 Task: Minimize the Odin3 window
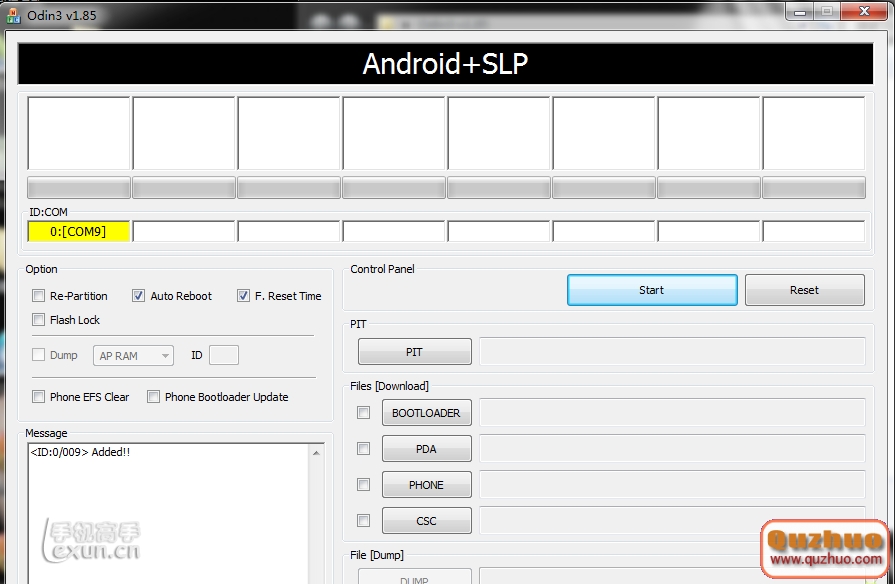point(800,12)
